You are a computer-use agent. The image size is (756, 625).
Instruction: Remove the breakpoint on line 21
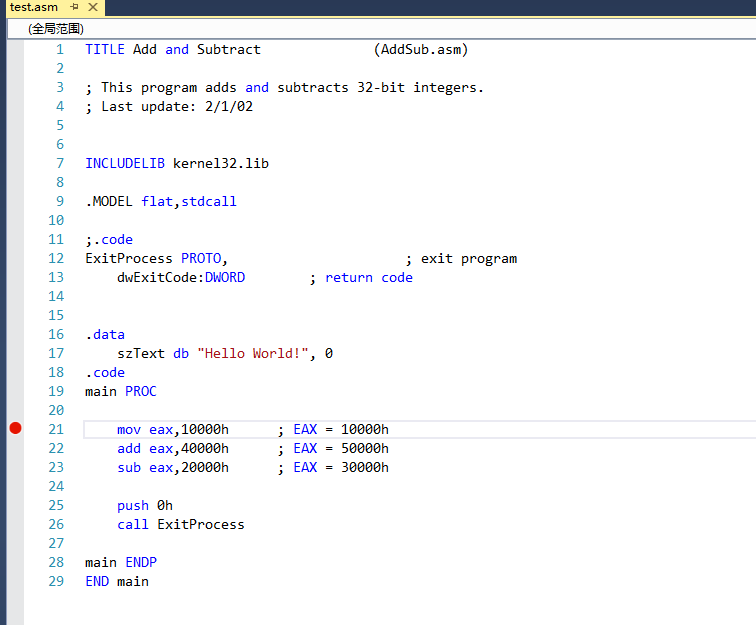15,428
